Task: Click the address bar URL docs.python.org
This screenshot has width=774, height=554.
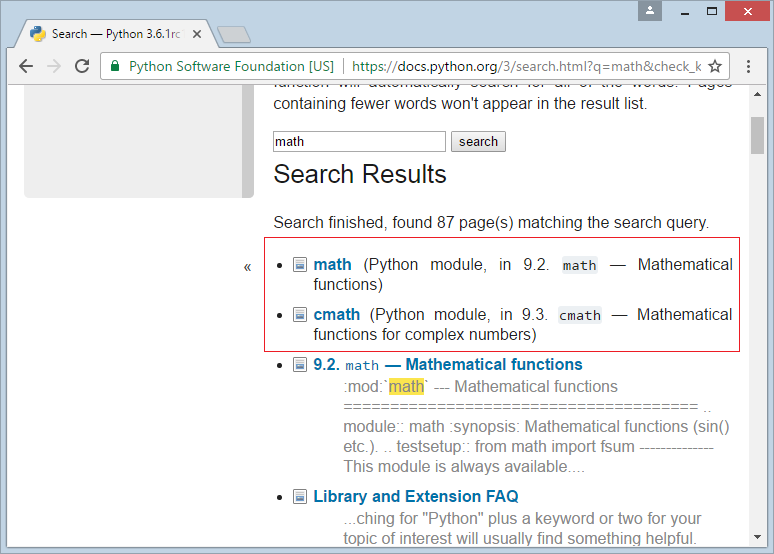Action: [x=526, y=66]
